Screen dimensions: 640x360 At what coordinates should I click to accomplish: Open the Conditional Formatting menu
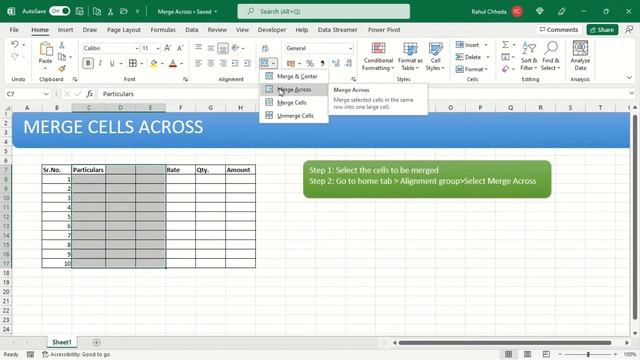coord(378,56)
